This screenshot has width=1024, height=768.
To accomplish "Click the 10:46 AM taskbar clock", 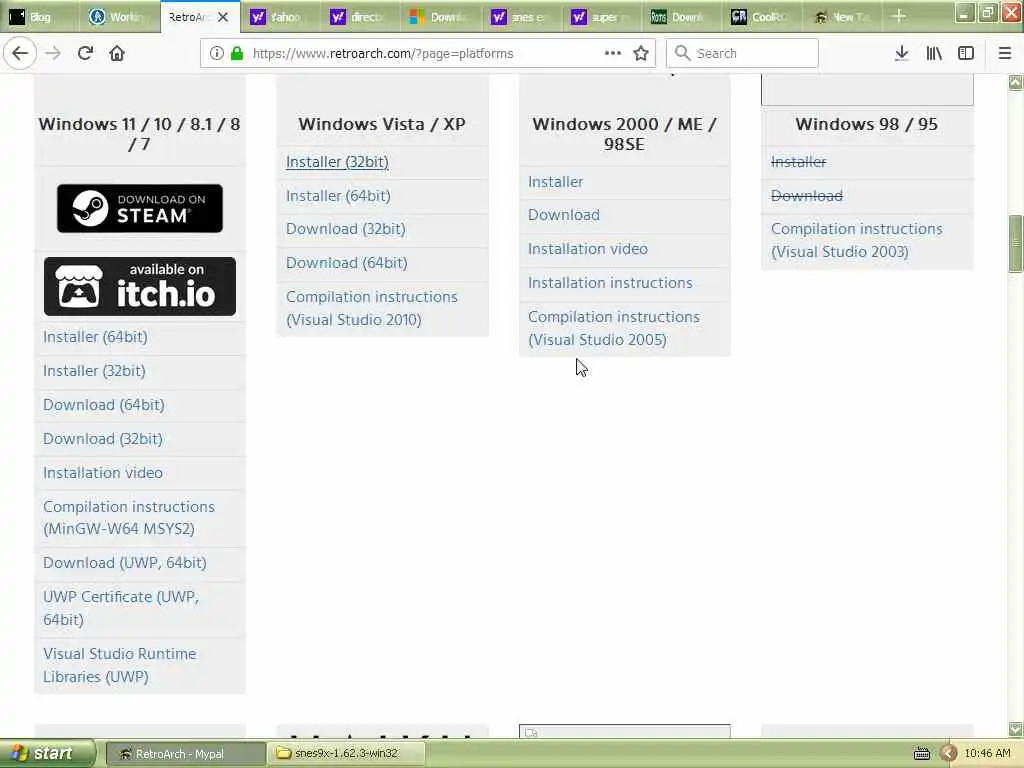I will [x=987, y=754].
